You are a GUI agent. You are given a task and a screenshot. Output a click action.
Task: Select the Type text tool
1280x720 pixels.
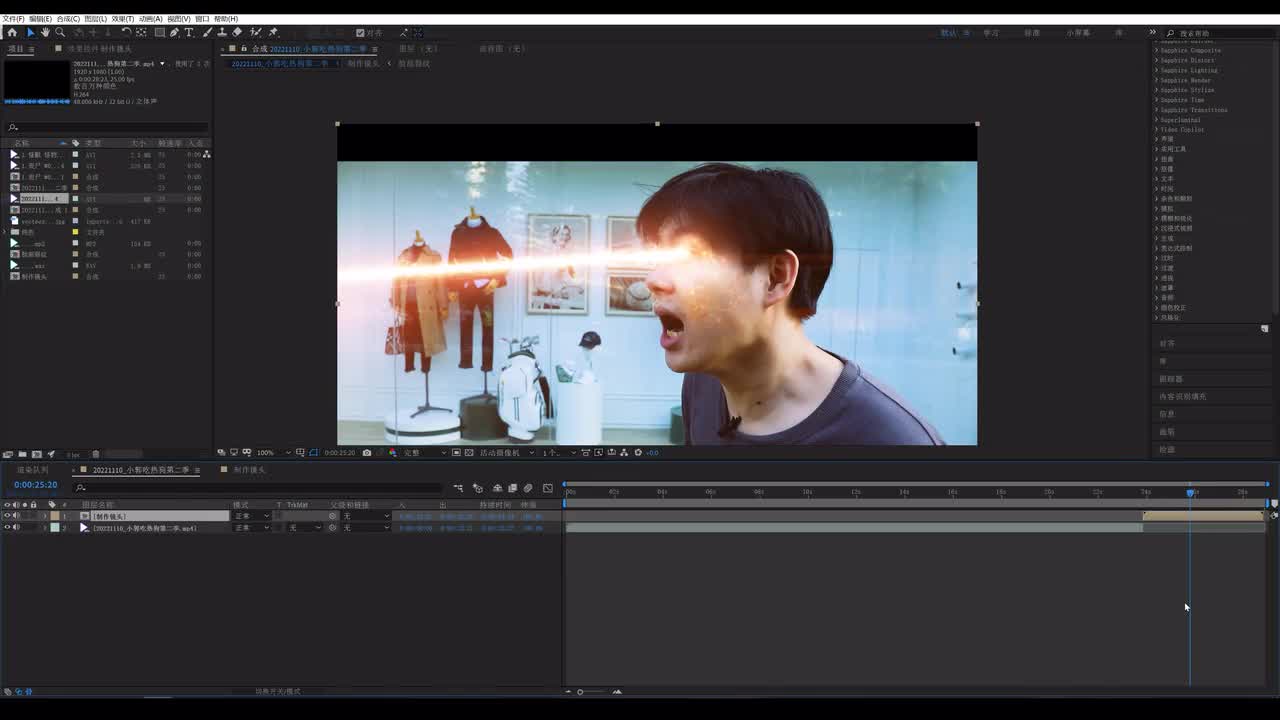tap(188, 33)
